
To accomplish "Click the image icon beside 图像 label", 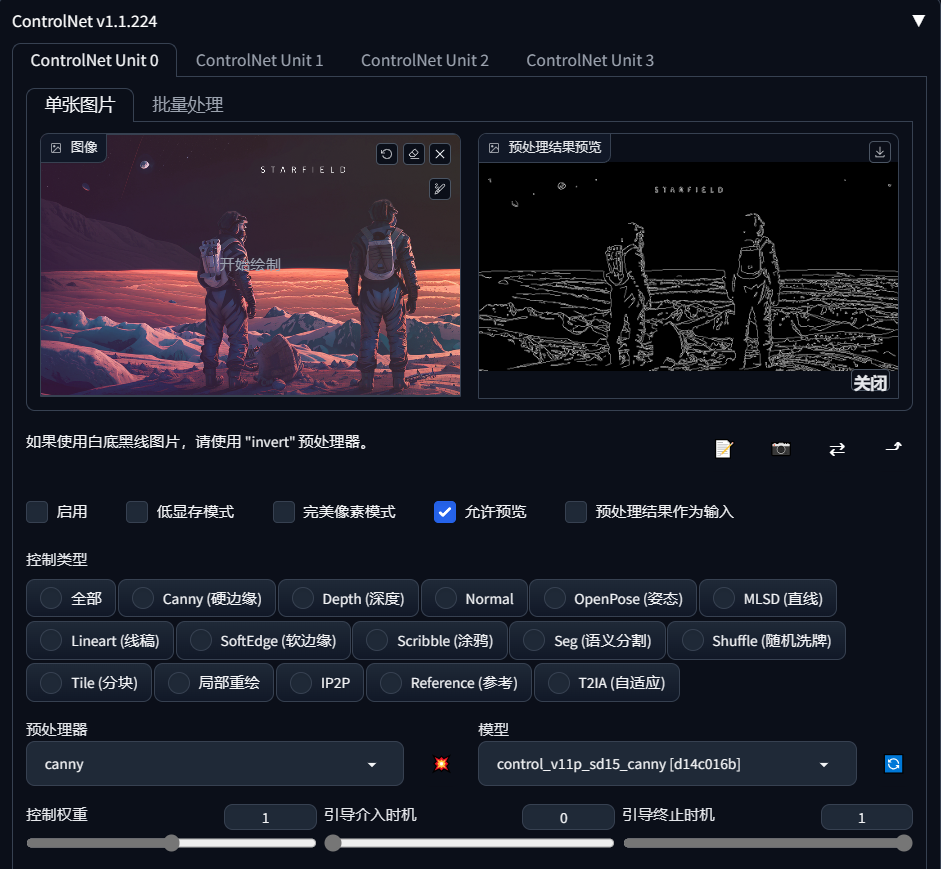I will click(56, 148).
